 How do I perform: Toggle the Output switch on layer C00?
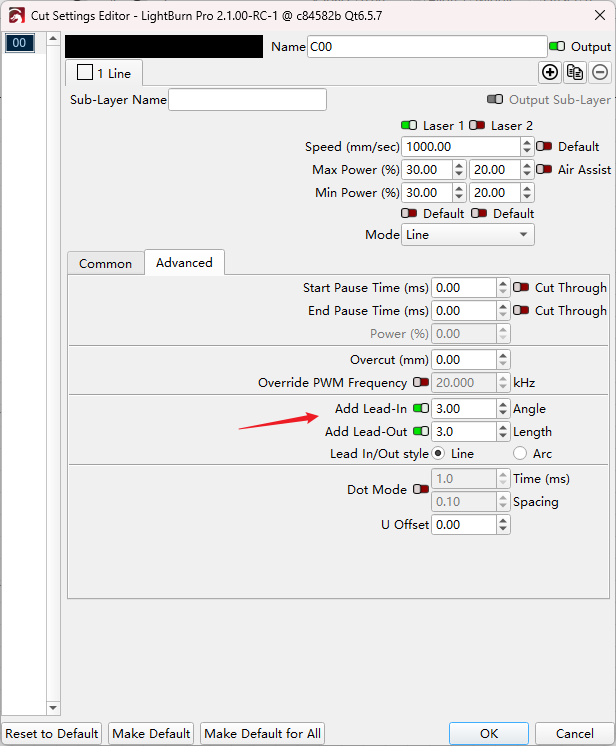tap(557, 47)
